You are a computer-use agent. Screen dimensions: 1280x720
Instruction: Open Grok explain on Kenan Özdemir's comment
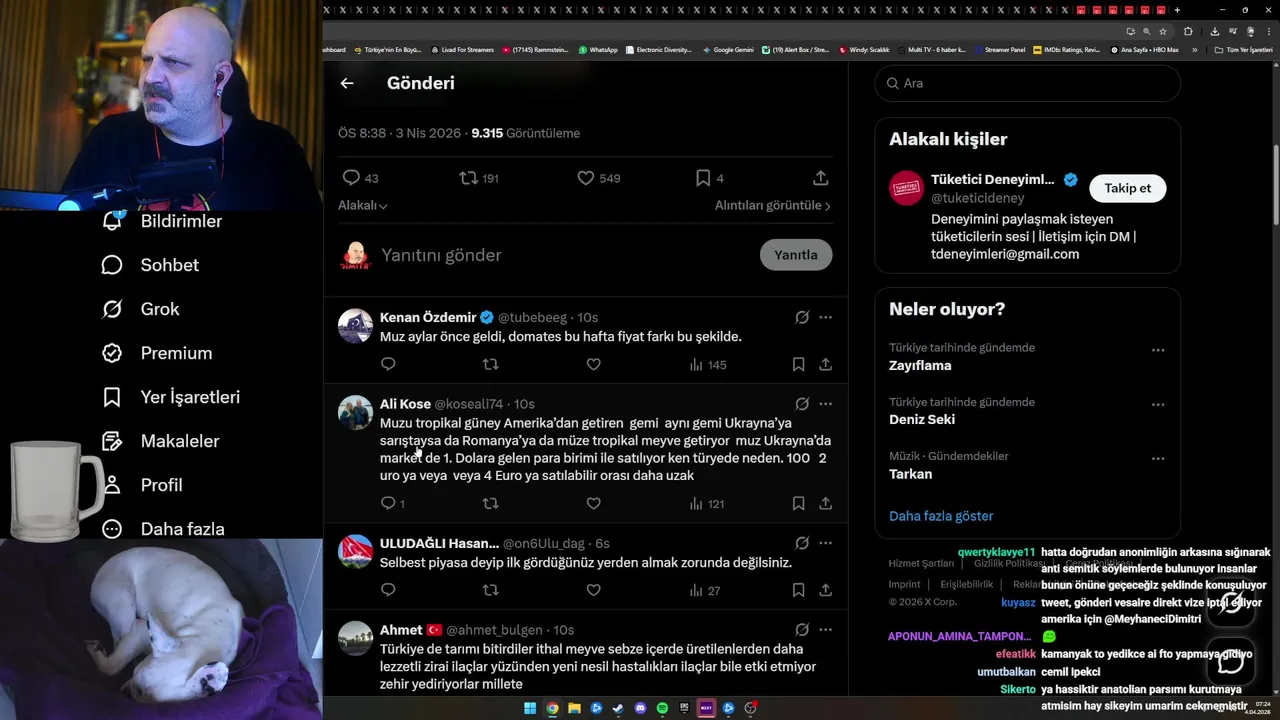[802, 317]
